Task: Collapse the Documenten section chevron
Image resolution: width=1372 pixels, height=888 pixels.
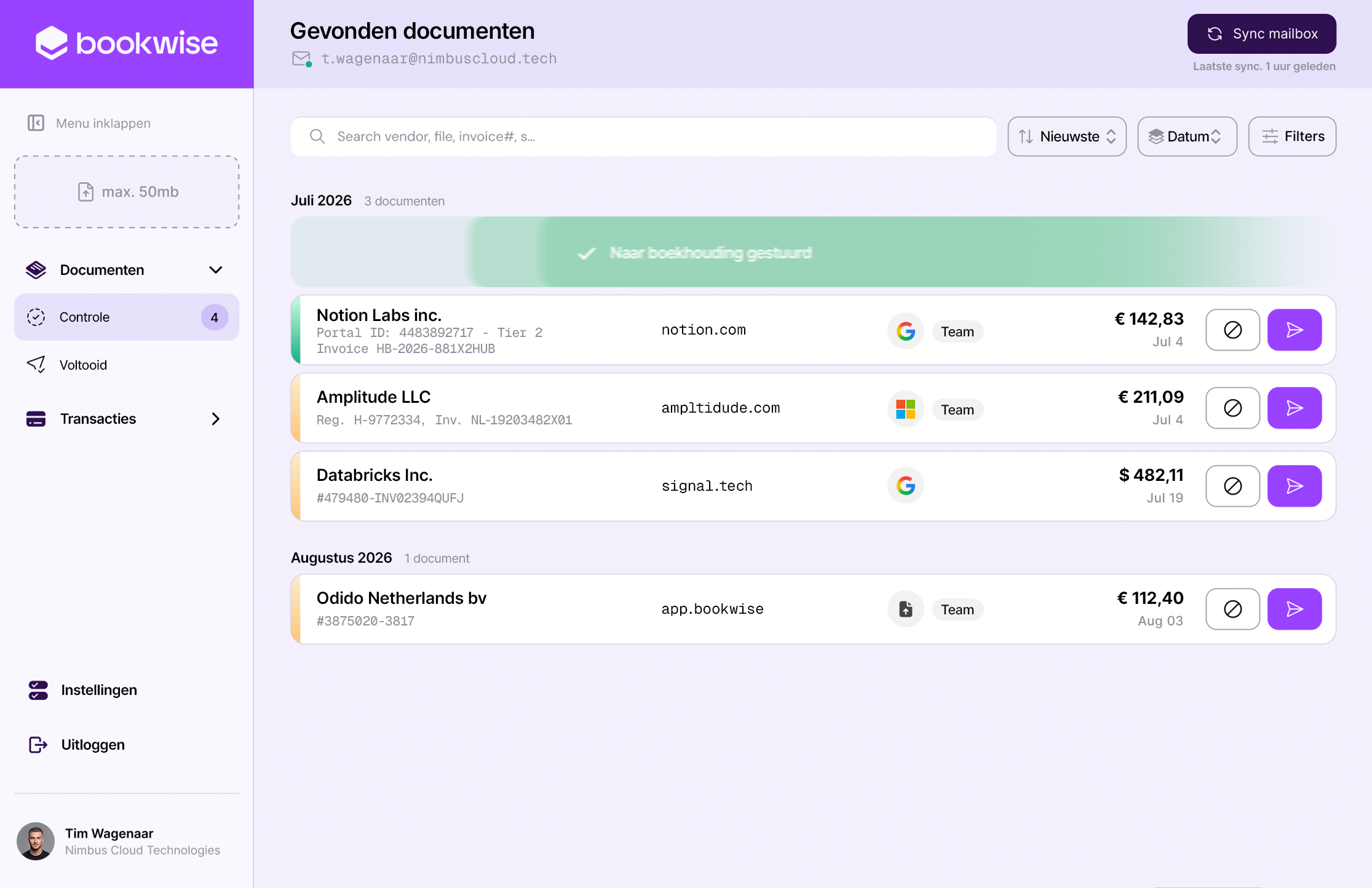Action: (215, 270)
